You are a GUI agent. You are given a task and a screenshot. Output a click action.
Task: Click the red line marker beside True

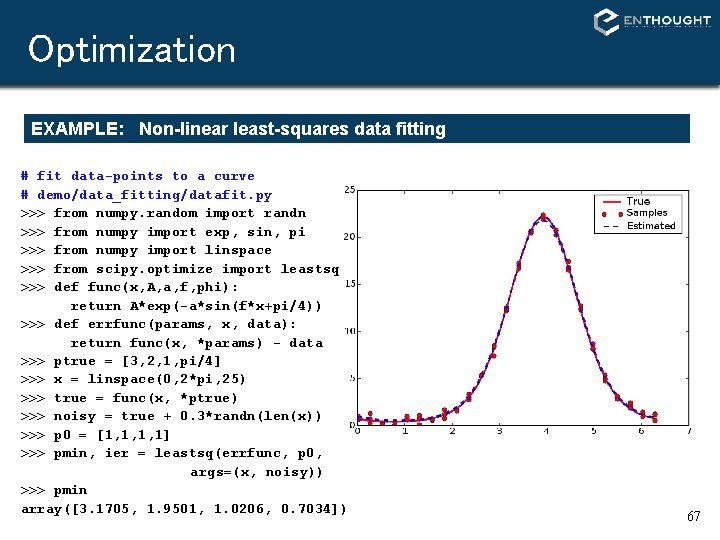(611, 202)
